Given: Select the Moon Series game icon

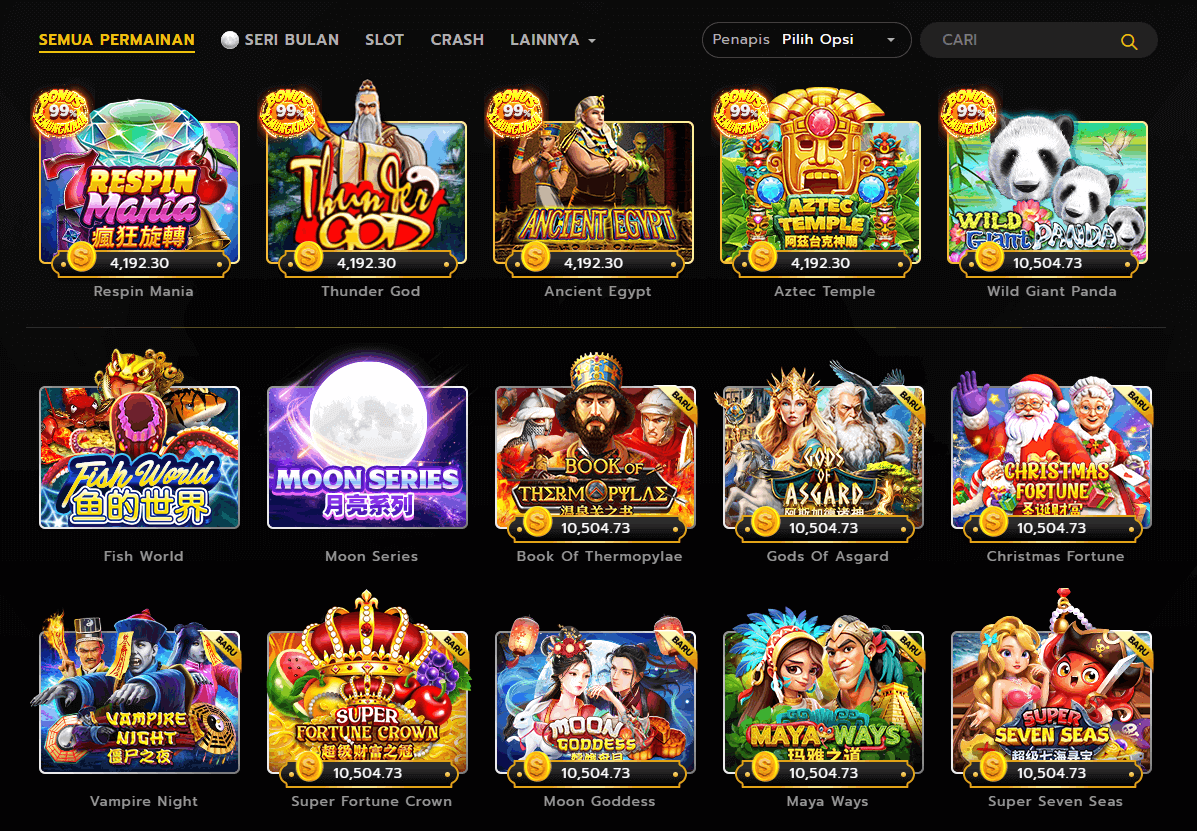Looking at the screenshot, I should [x=367, y=446].
